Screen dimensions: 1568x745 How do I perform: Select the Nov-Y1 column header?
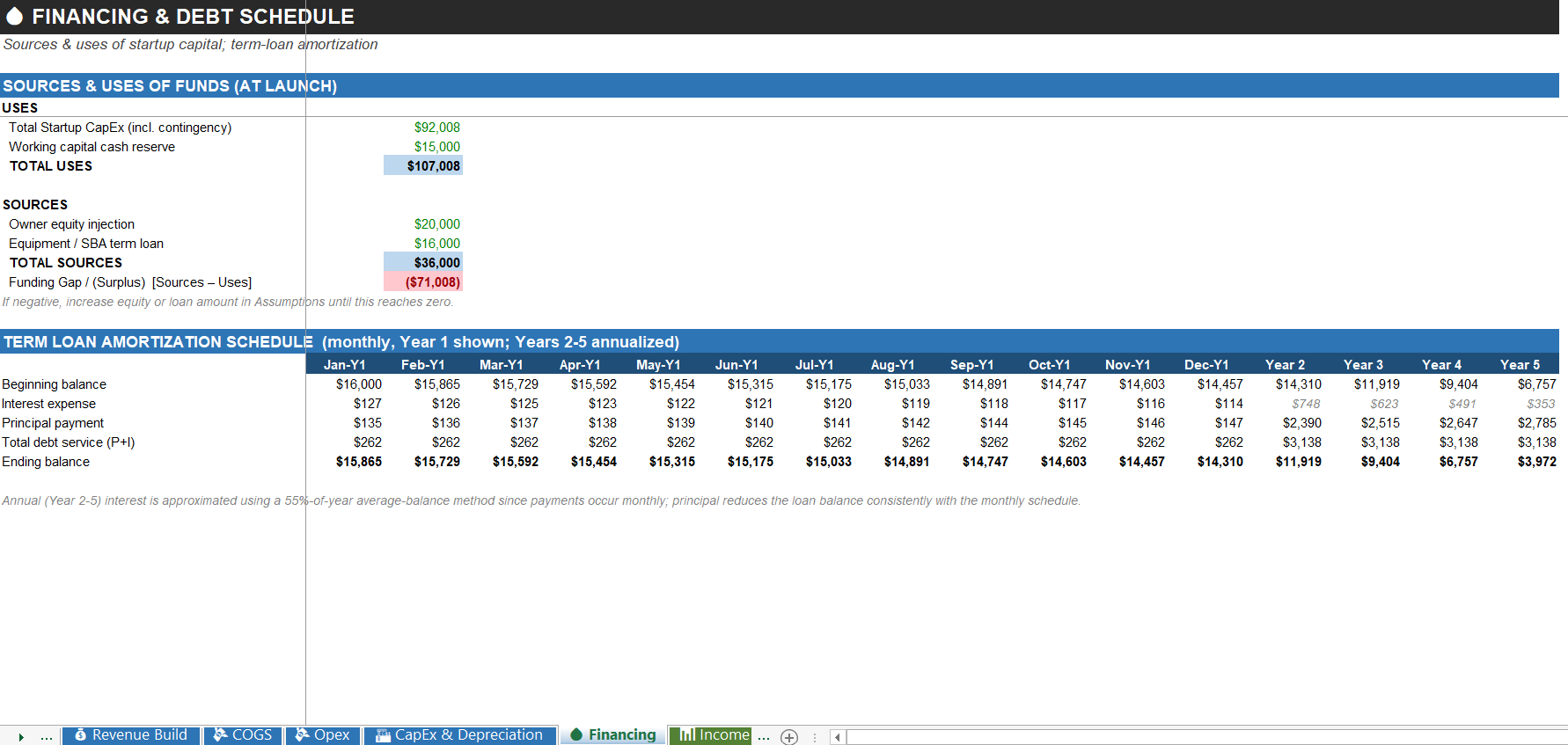1128,365
